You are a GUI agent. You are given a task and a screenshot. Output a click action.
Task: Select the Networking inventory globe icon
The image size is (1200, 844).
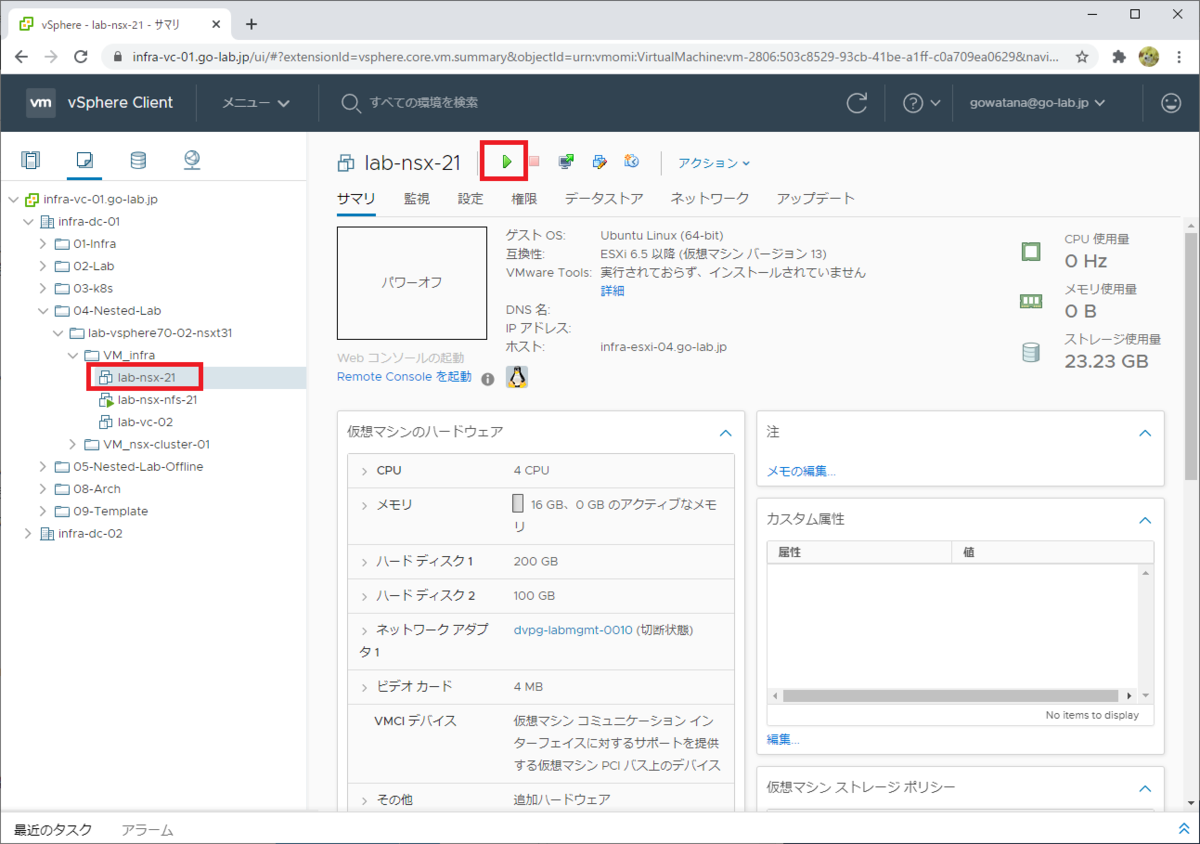click(x=190, y=160)
